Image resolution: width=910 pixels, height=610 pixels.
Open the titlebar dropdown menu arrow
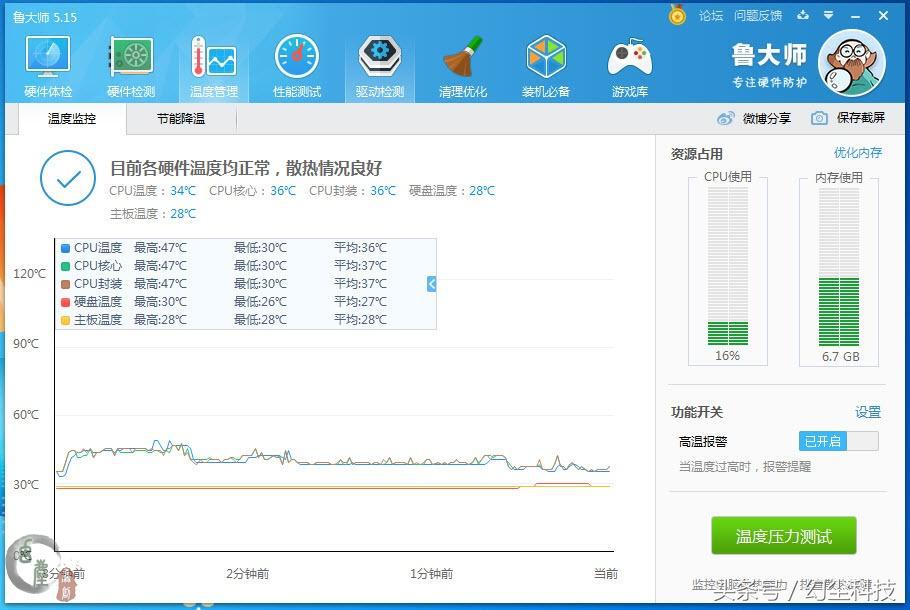(826, 16)
